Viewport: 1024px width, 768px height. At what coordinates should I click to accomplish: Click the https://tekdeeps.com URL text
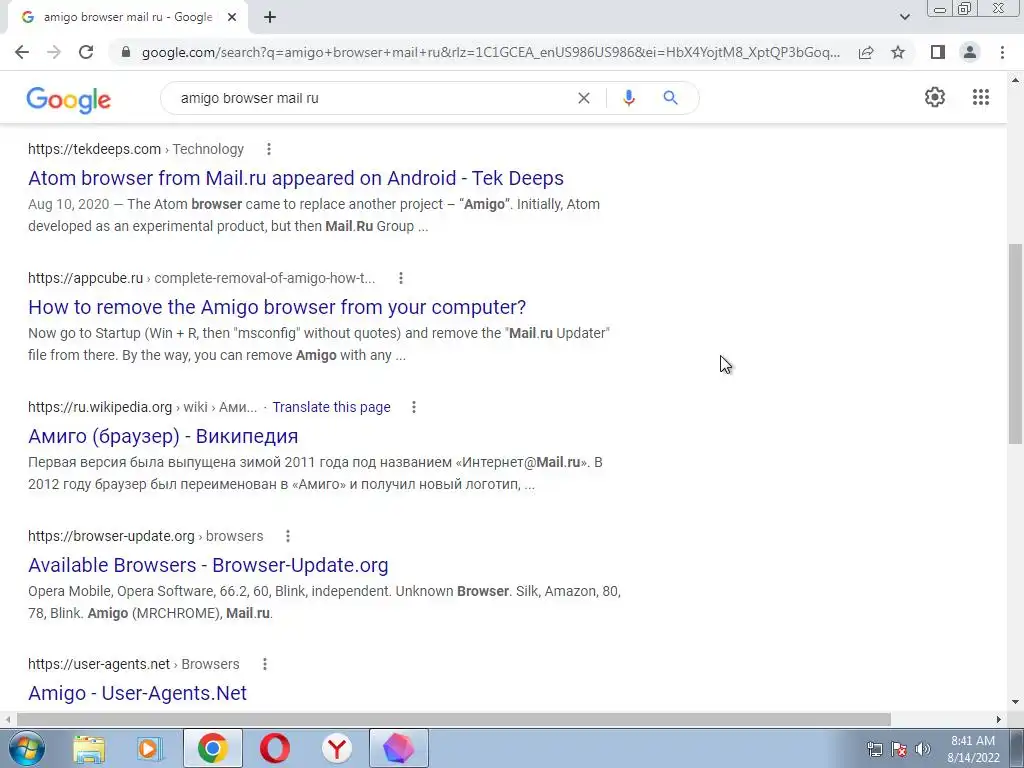[x=94, y=150]
